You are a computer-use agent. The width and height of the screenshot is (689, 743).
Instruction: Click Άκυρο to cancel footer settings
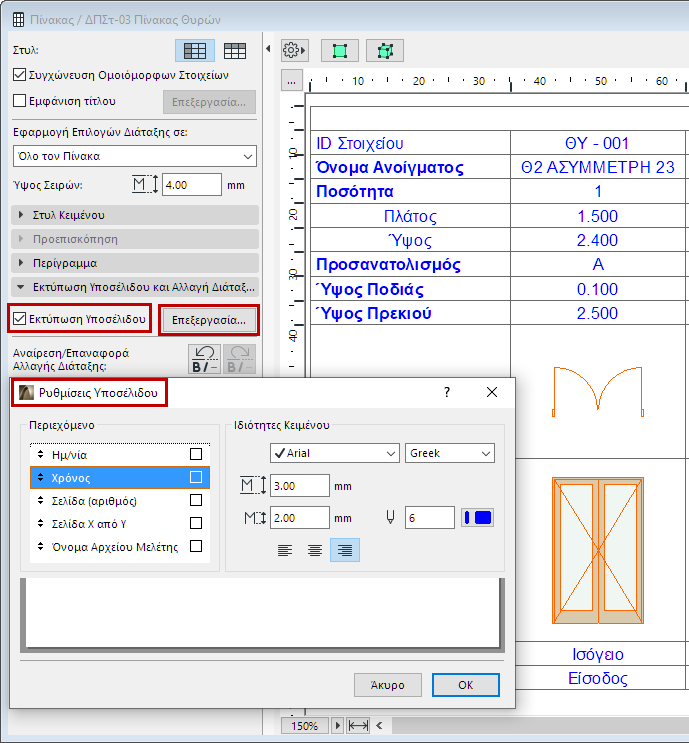388,685
